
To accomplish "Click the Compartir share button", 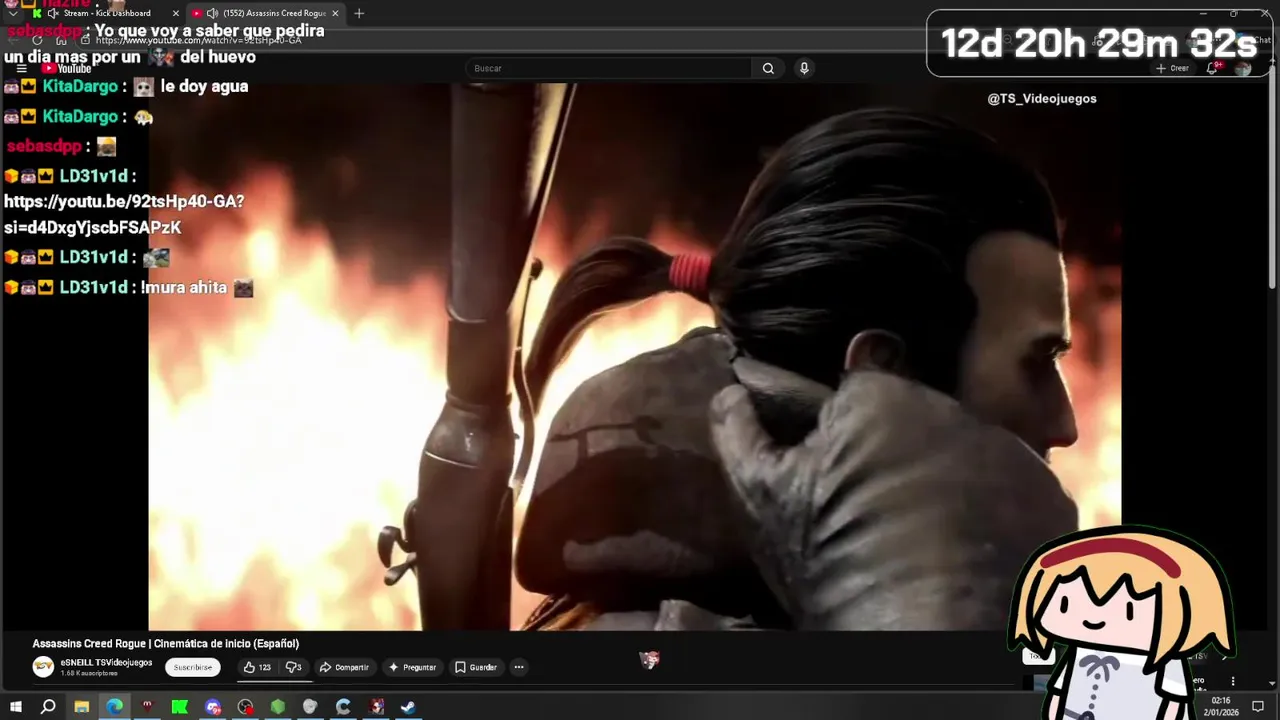I will coord(344,667).
